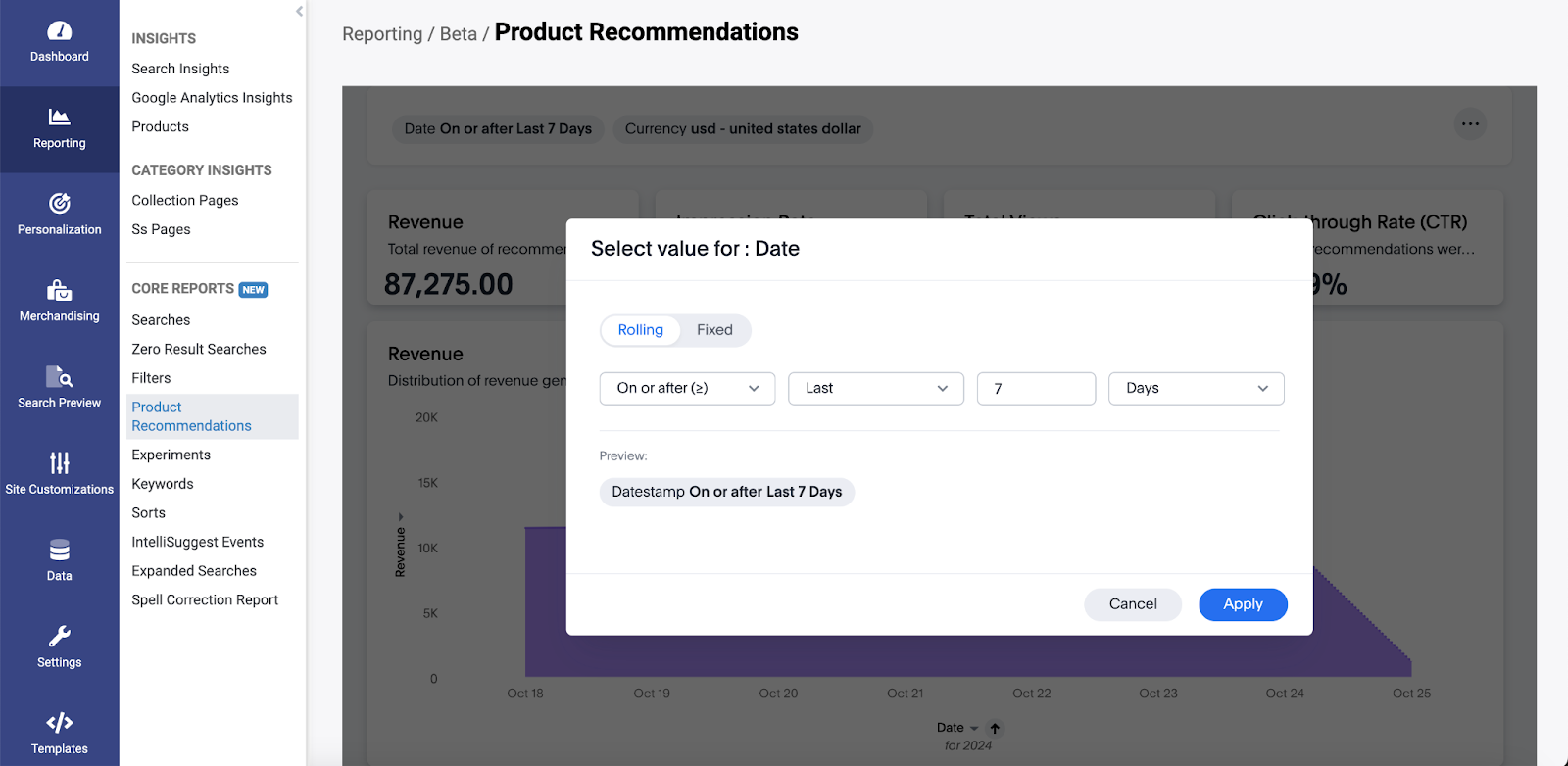This screenshot has height=766, width=1568.
Task: Click the NEW badge beside Core Reports
Action: pos(253,290)
